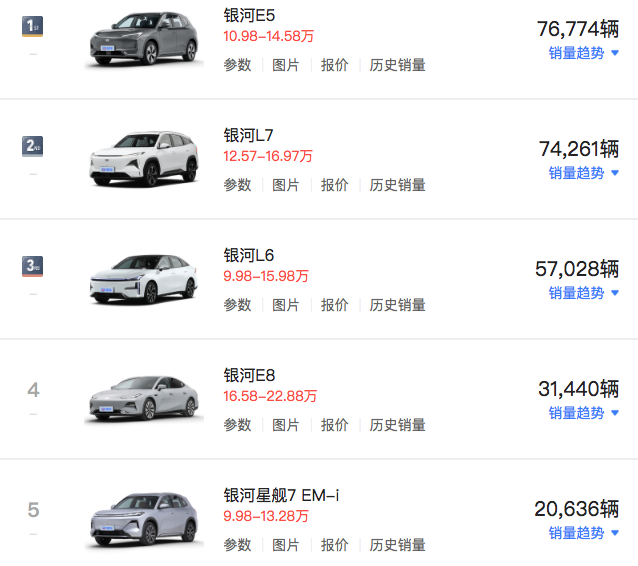638x566 pixels.
Task: Check 报价 for 银河L6
Action: [335, 305]
